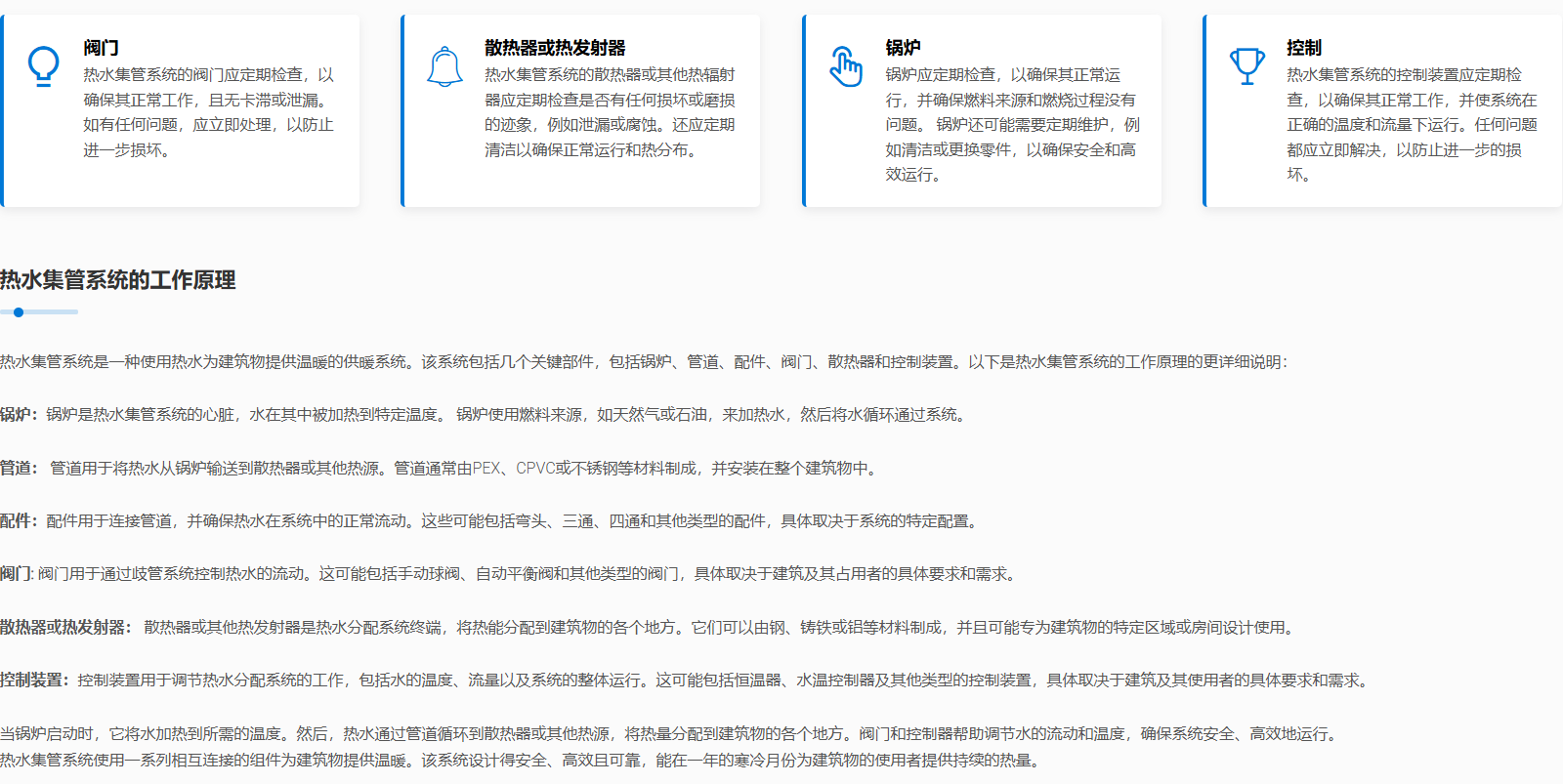This screenshot has width=1563, height=784.
Task: Click the bold 管道: label in the article
Action: [19, 469]
